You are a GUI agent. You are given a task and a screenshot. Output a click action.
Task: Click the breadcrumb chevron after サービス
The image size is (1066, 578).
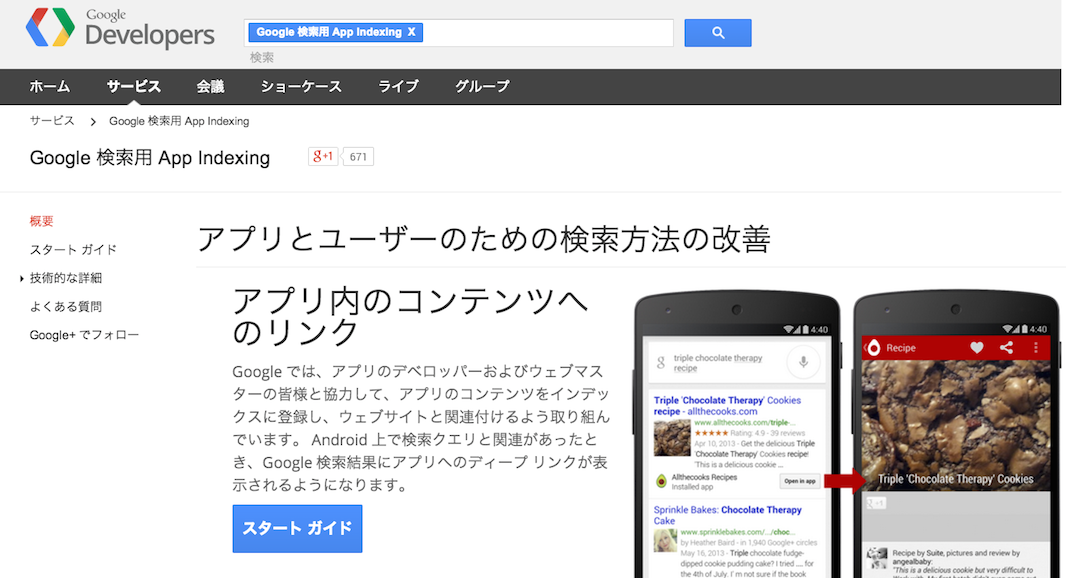pyautogui.click(x=93, y=122)
